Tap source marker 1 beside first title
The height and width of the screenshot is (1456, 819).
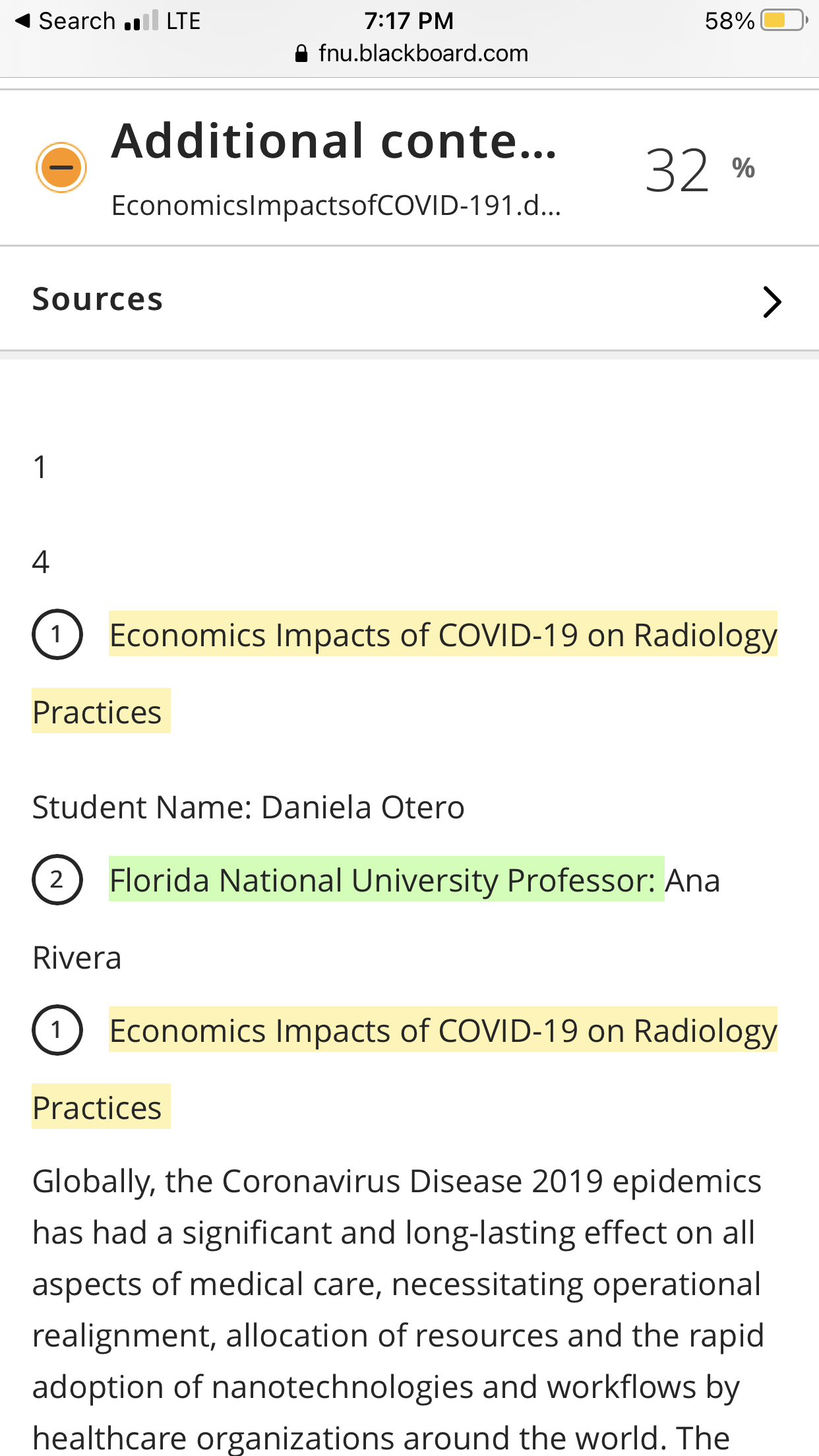[57, 634]
